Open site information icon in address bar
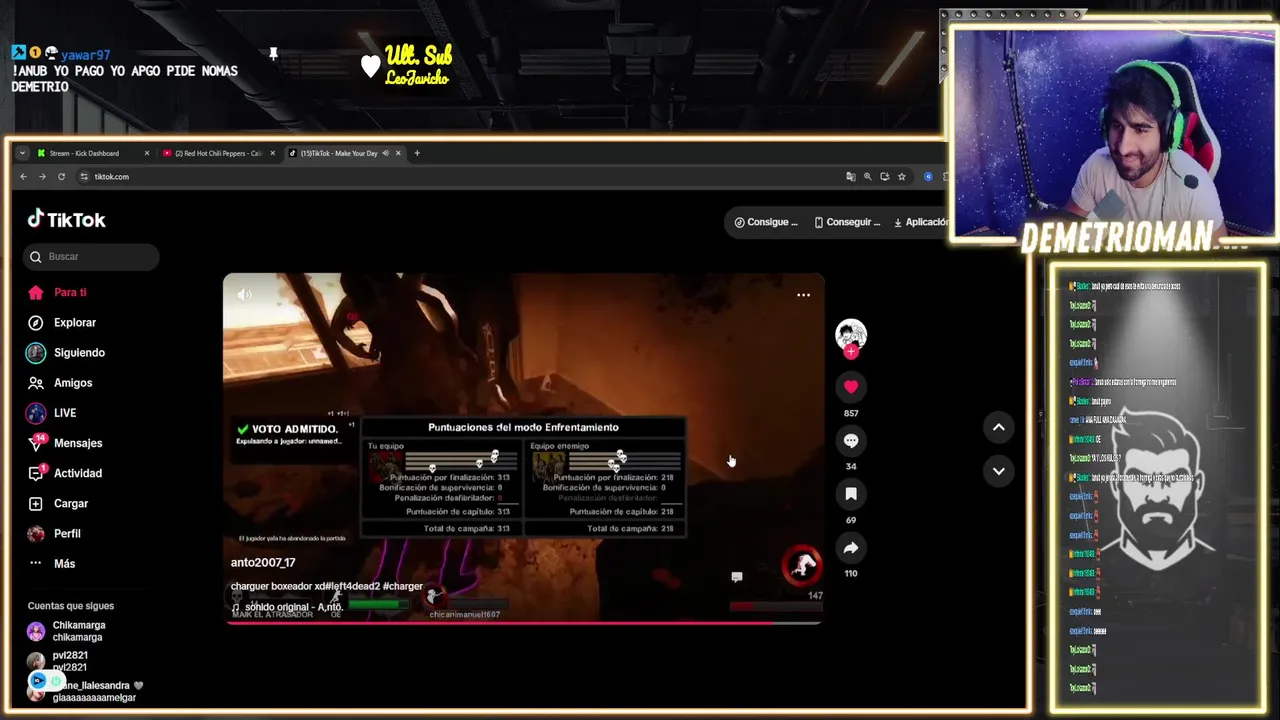1280x720 pixels. [83, 176]
